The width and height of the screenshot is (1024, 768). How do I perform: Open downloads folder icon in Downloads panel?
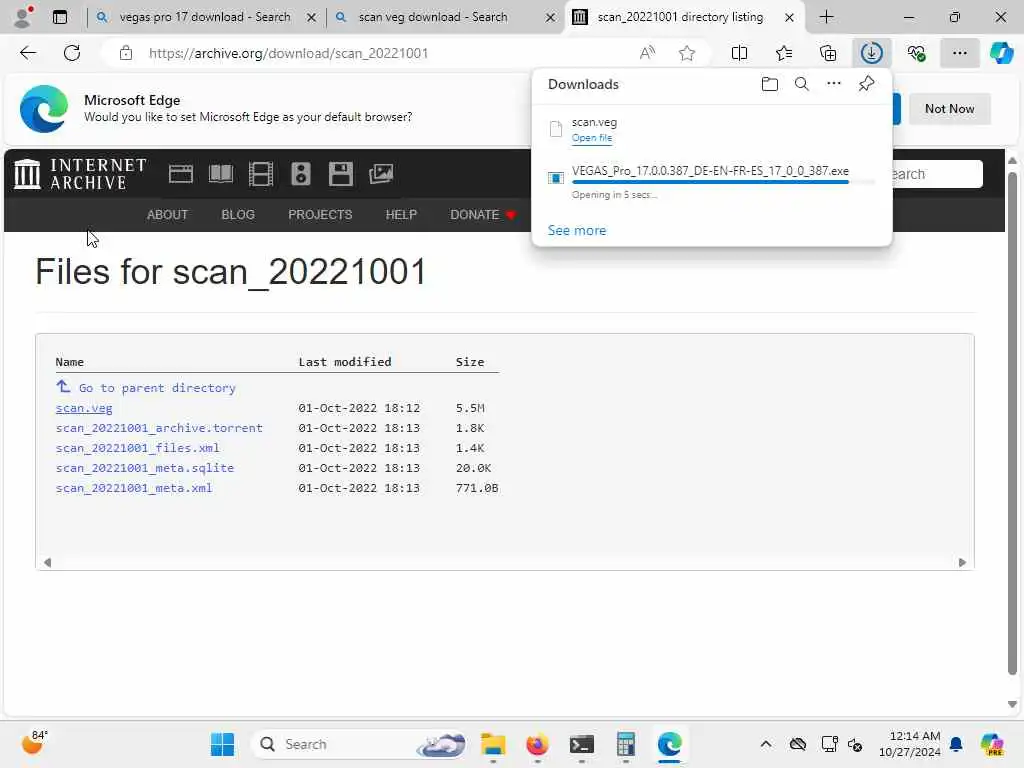[x=770, y=84]
